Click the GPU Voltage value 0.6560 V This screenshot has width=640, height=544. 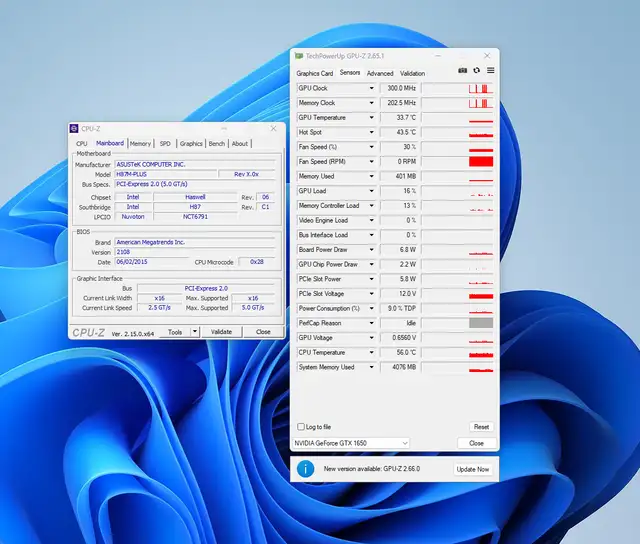(x=398, y=338)
